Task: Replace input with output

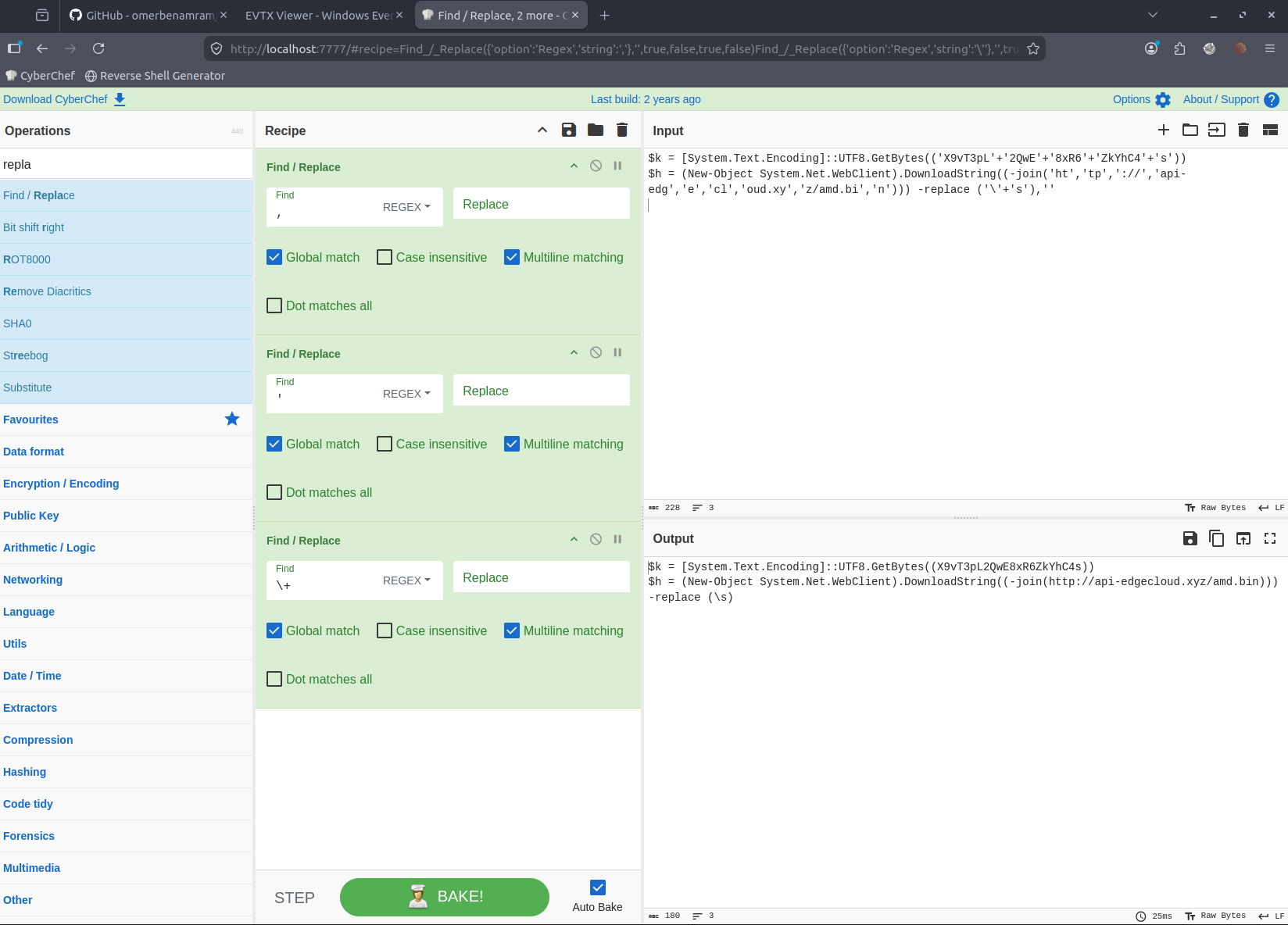Action: coord(1243,538)
